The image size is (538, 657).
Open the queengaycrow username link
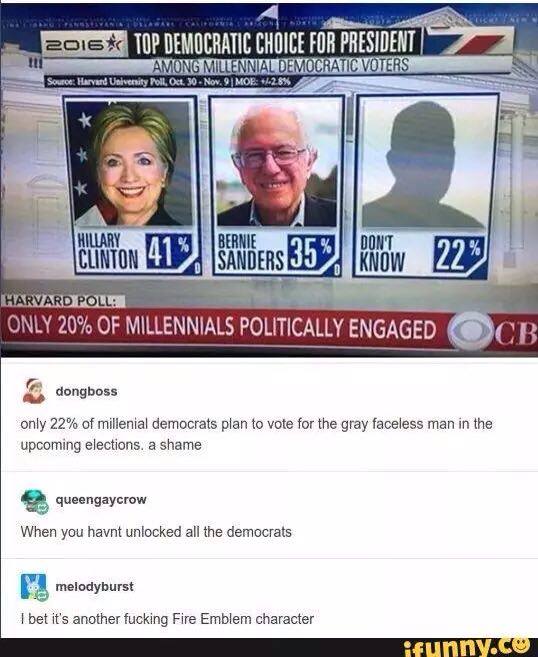tap(101, 499)
